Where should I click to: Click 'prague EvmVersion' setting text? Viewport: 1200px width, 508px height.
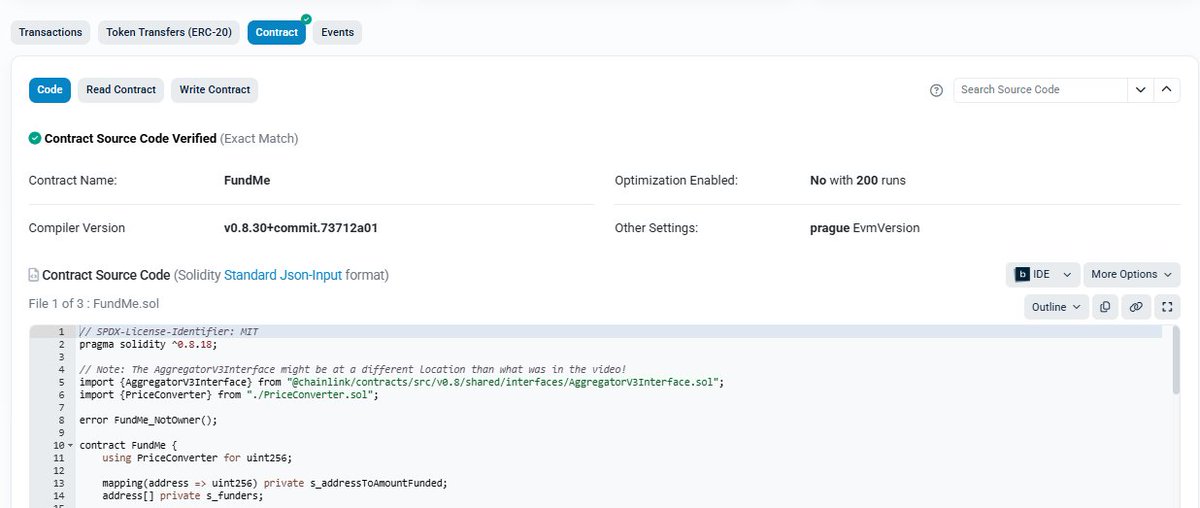click(x=864, y=228)
